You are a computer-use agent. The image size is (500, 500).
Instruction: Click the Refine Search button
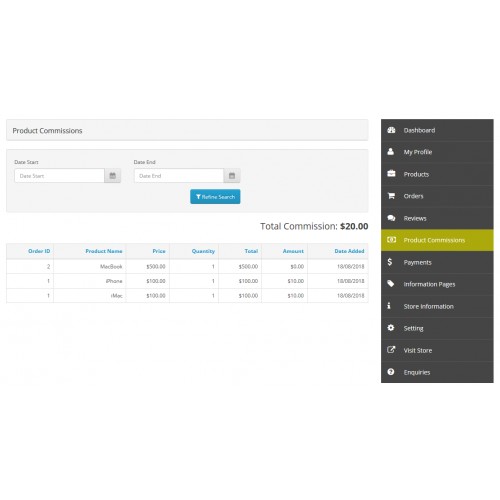click(x=215, y=197)
